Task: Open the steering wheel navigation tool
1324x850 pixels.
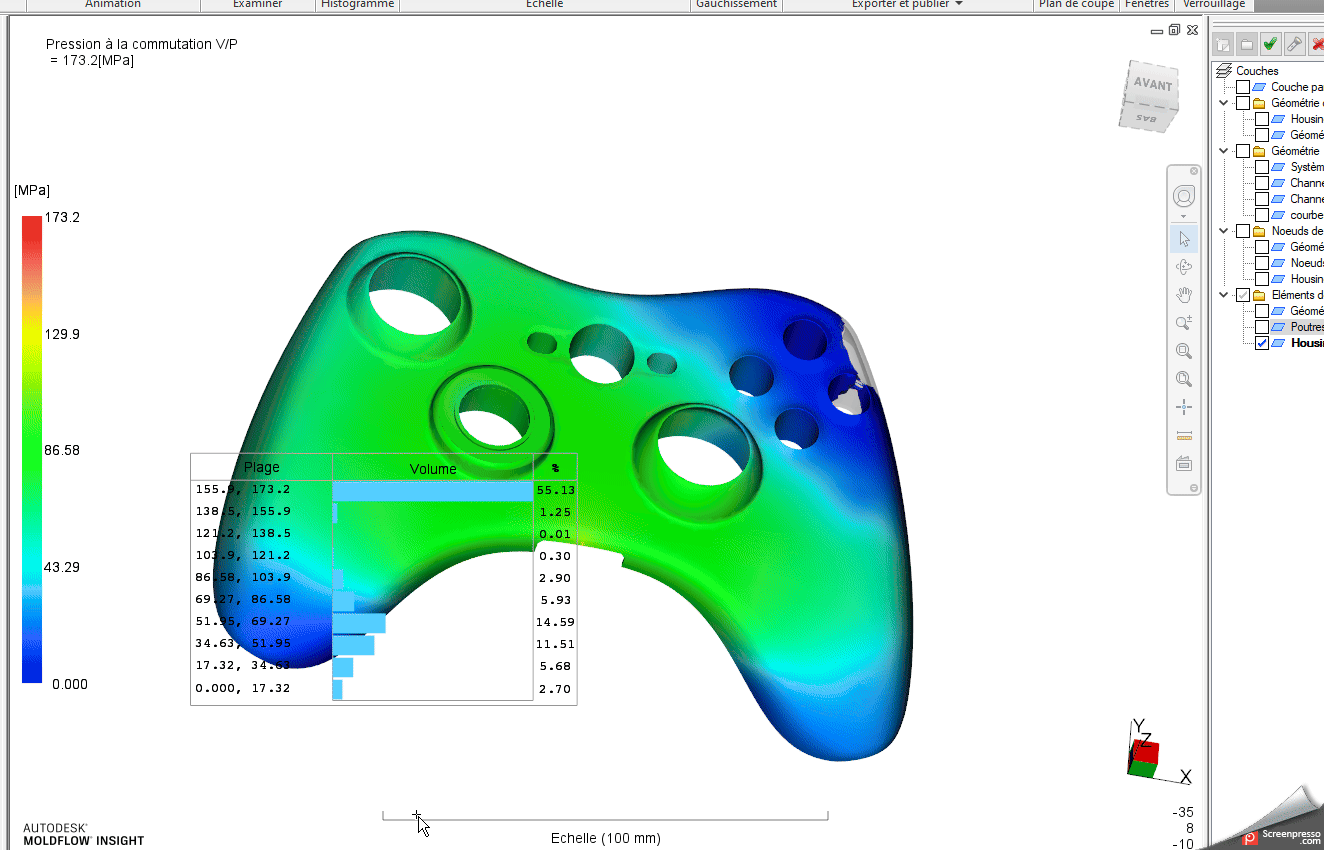Action: pos(1184,197)
